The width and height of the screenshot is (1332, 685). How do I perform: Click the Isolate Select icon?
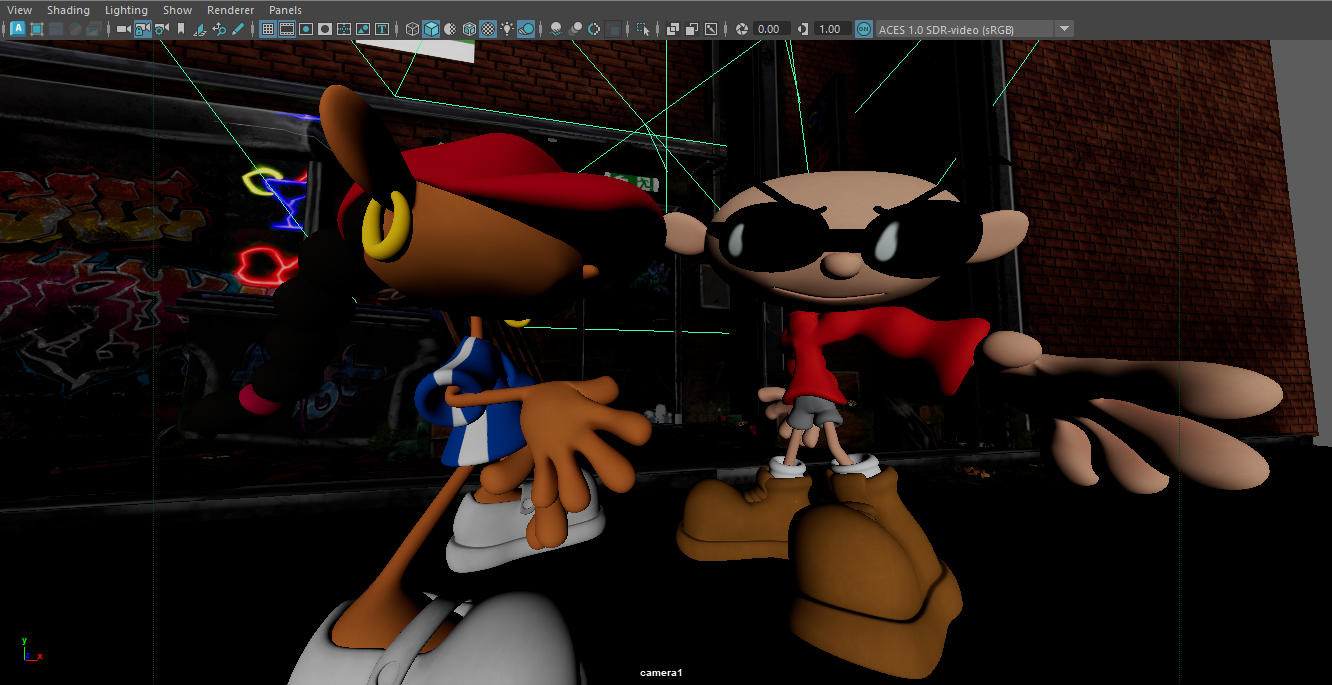(x=643, y=29)
